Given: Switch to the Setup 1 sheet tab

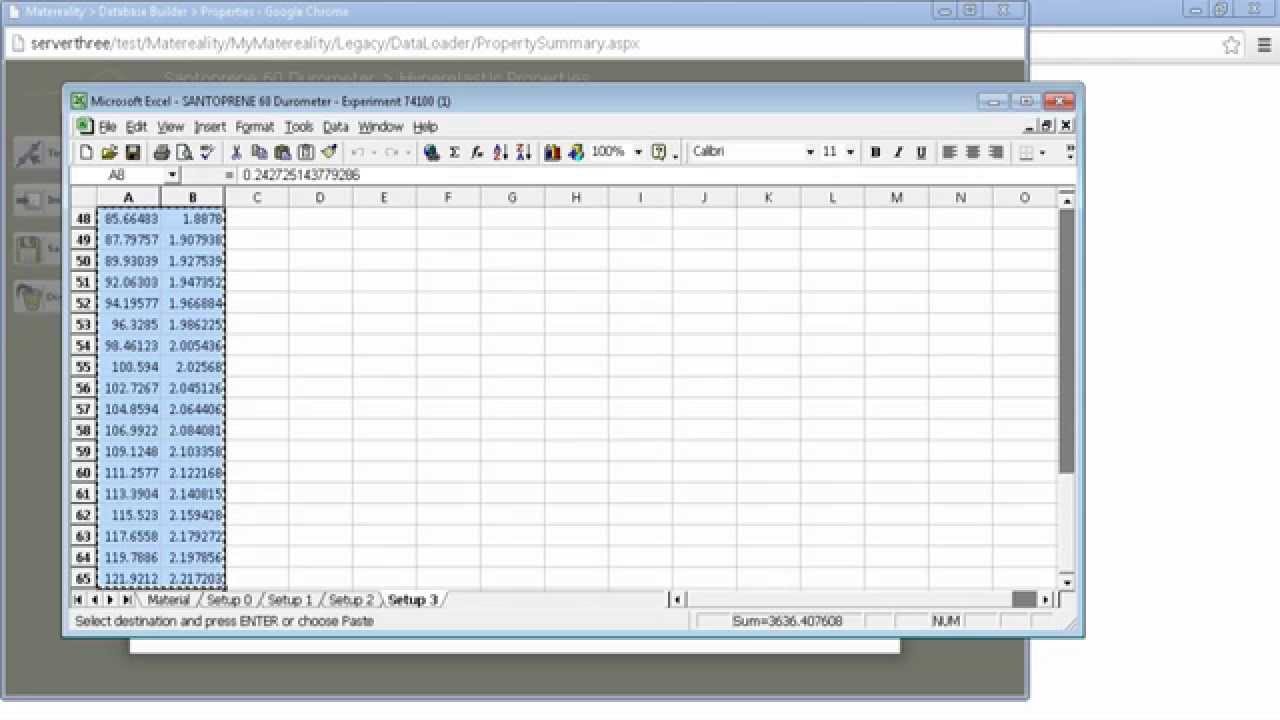Looking at the screenshot, I should coord(289,600).
